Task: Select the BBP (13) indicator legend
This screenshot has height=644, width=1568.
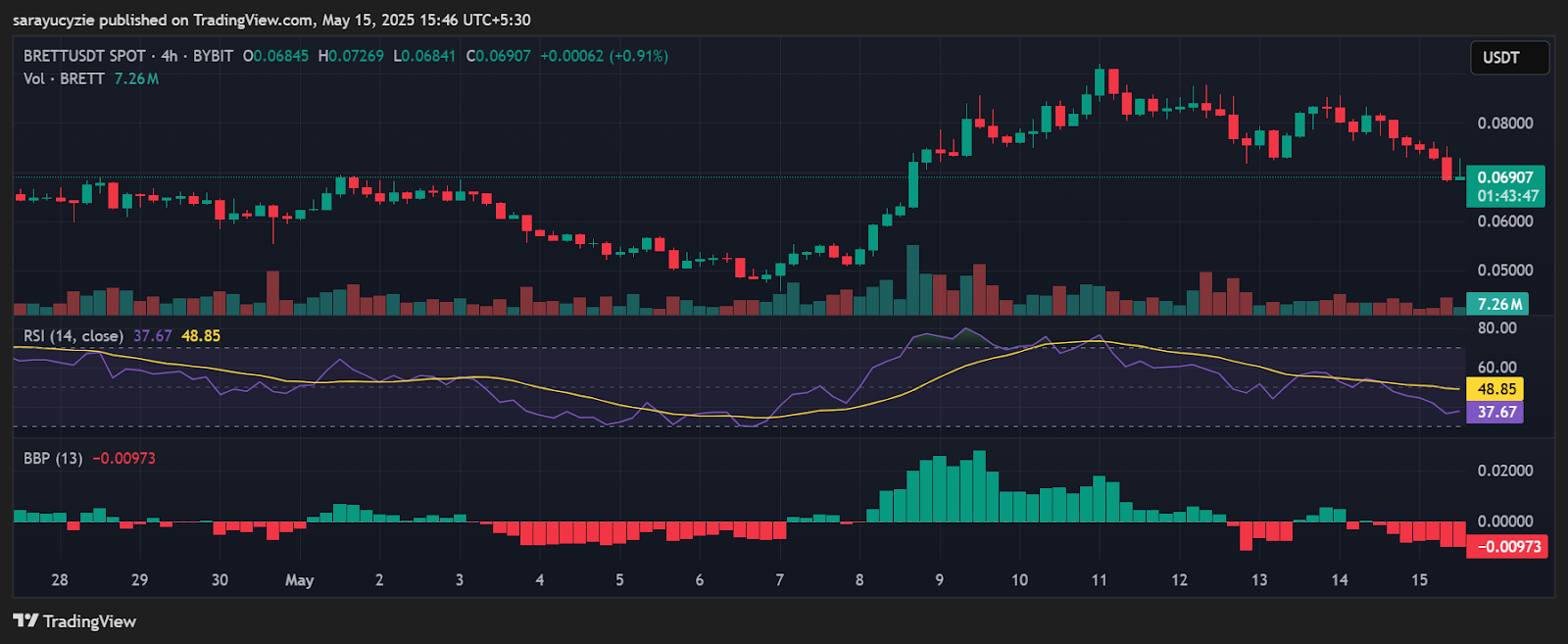Action: [53, 458]
